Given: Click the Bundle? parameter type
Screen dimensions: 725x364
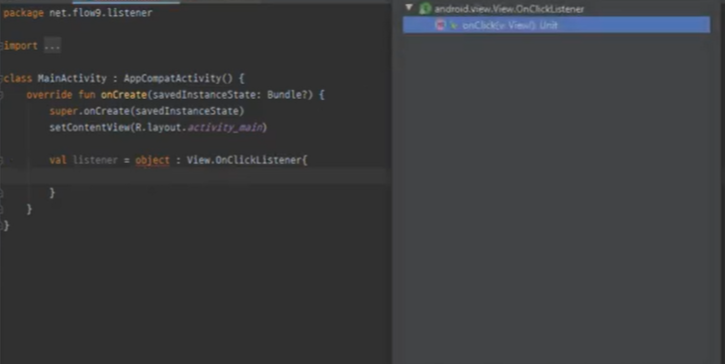Looking at the screenshot, I should (x=287, y=95).
